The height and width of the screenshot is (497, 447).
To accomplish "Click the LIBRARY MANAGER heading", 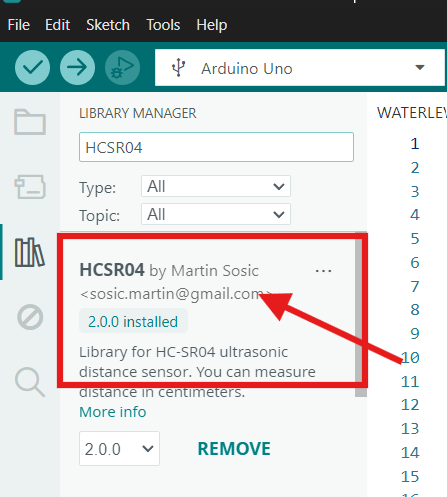I will pos(138,113).
